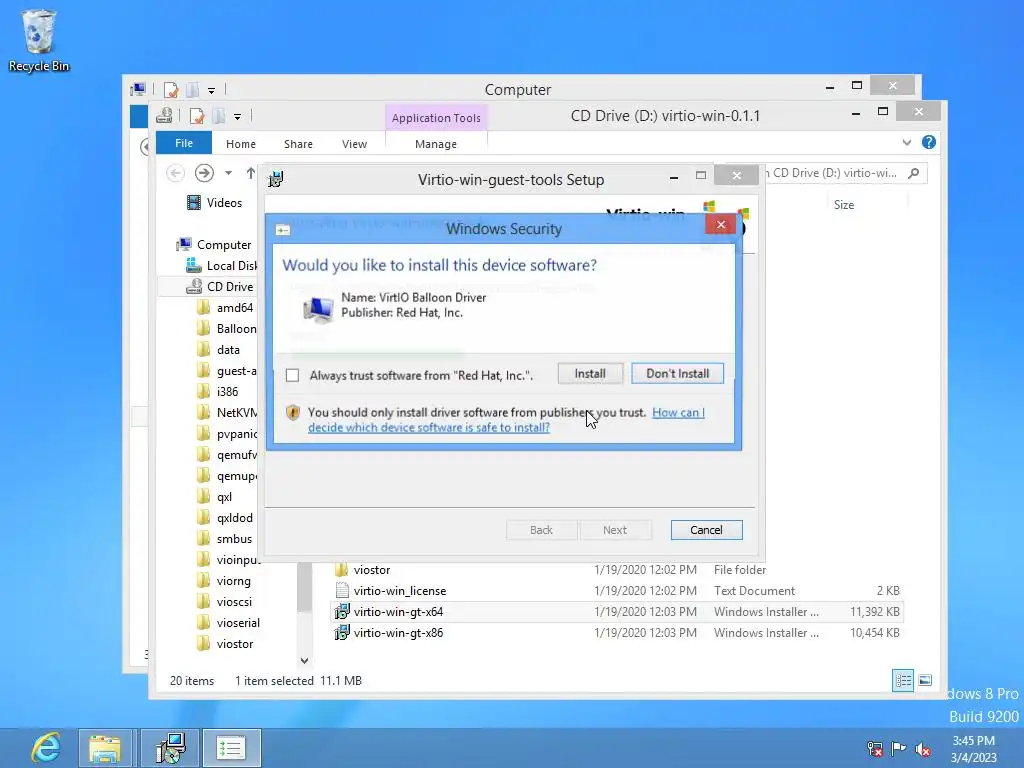Image resolution: width=1024 pixels, height=768 pixels.
Task: Select the Windows Security list icon taskbar button
Action: coord(231,748)
